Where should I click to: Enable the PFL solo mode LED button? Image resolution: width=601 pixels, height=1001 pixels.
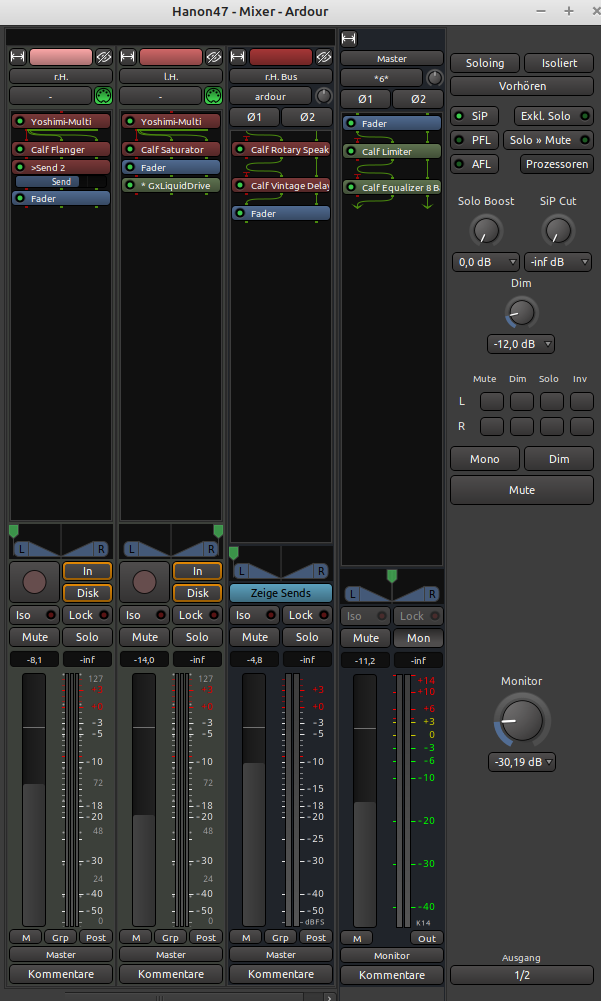click(475, 140)
